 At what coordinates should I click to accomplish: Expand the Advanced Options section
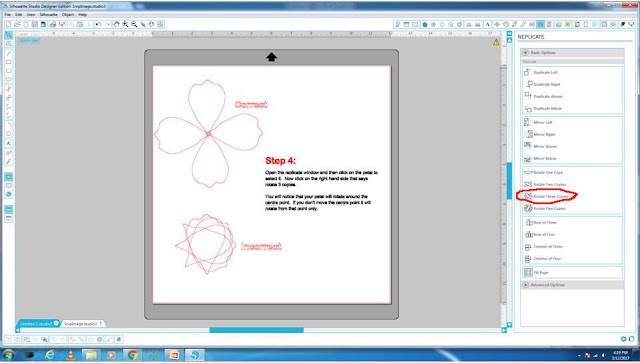pyautogui.click(x=526, y=285)
